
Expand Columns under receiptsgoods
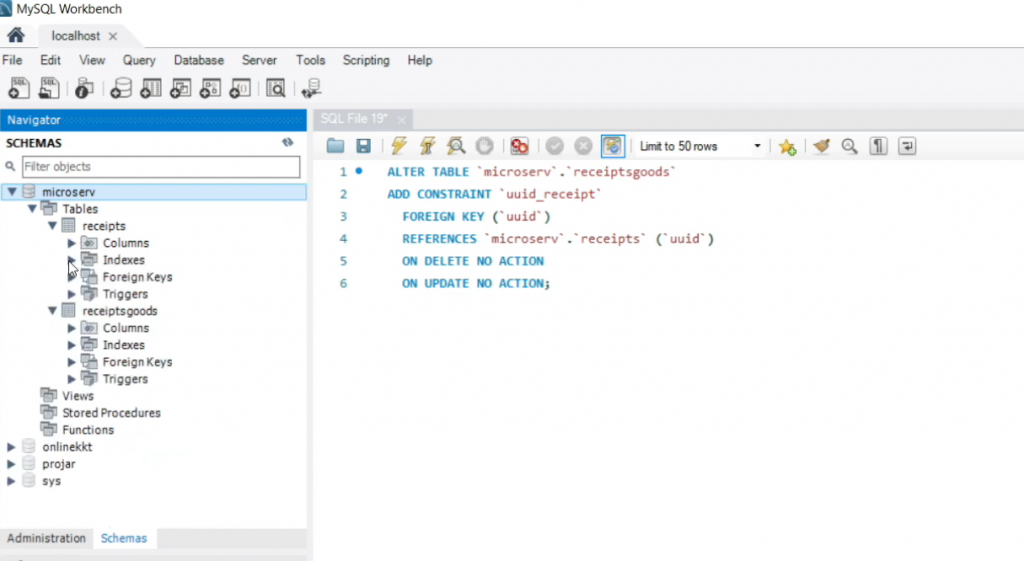pyautogui.click(x=72, y=328)
